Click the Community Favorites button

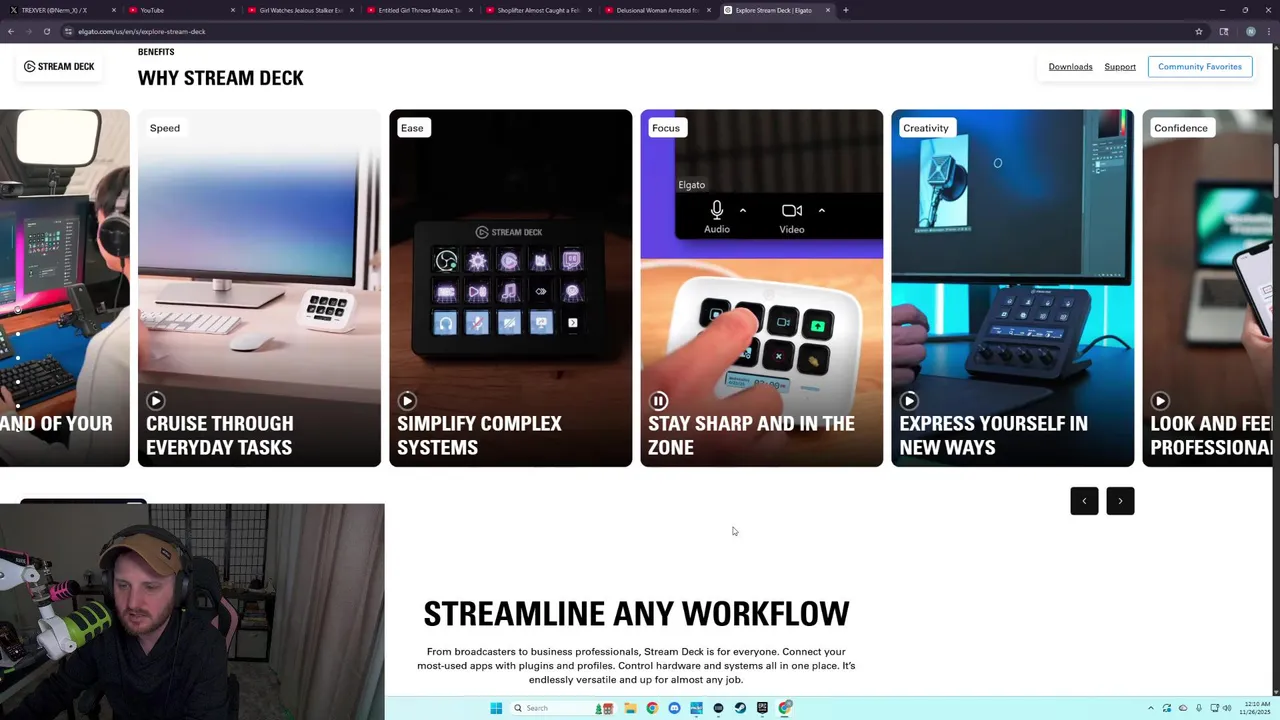click(x=1200, y=67)
